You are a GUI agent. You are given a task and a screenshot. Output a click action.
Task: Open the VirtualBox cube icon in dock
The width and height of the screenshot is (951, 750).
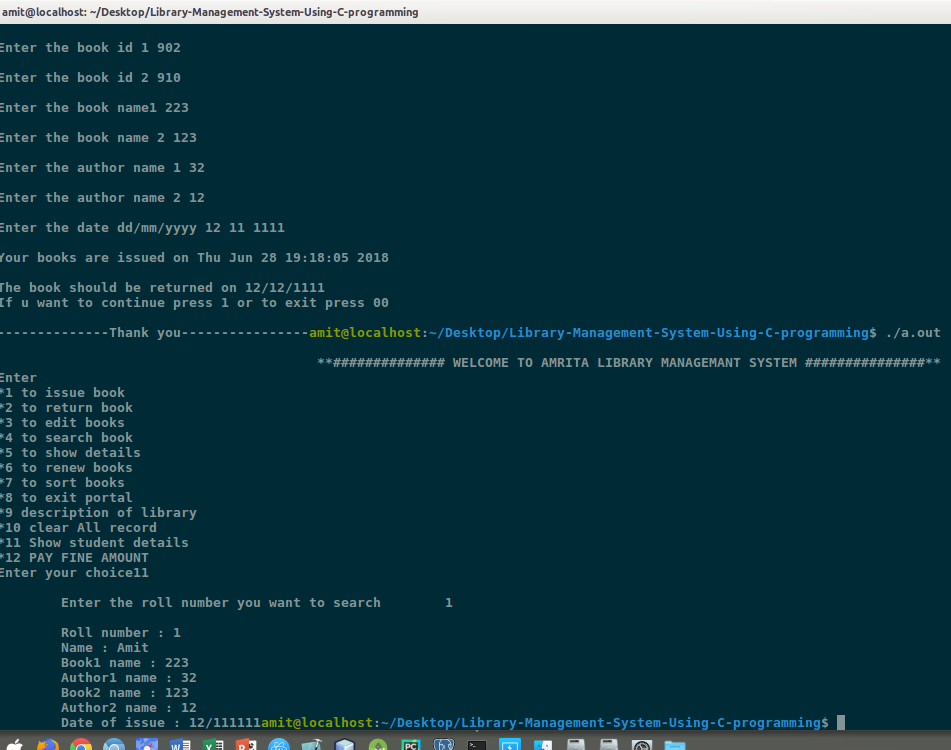click(344, 745)
